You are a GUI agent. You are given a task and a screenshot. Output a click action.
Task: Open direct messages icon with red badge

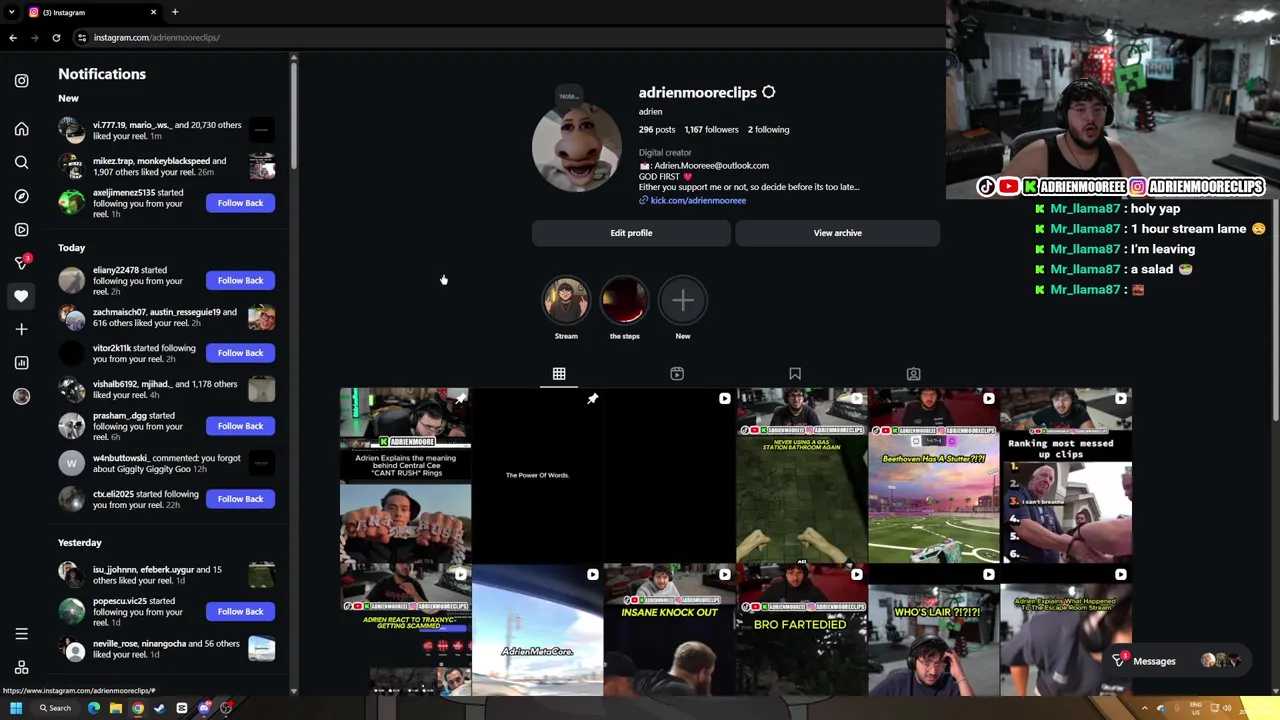pyautogui.click(x=21, y=262)
